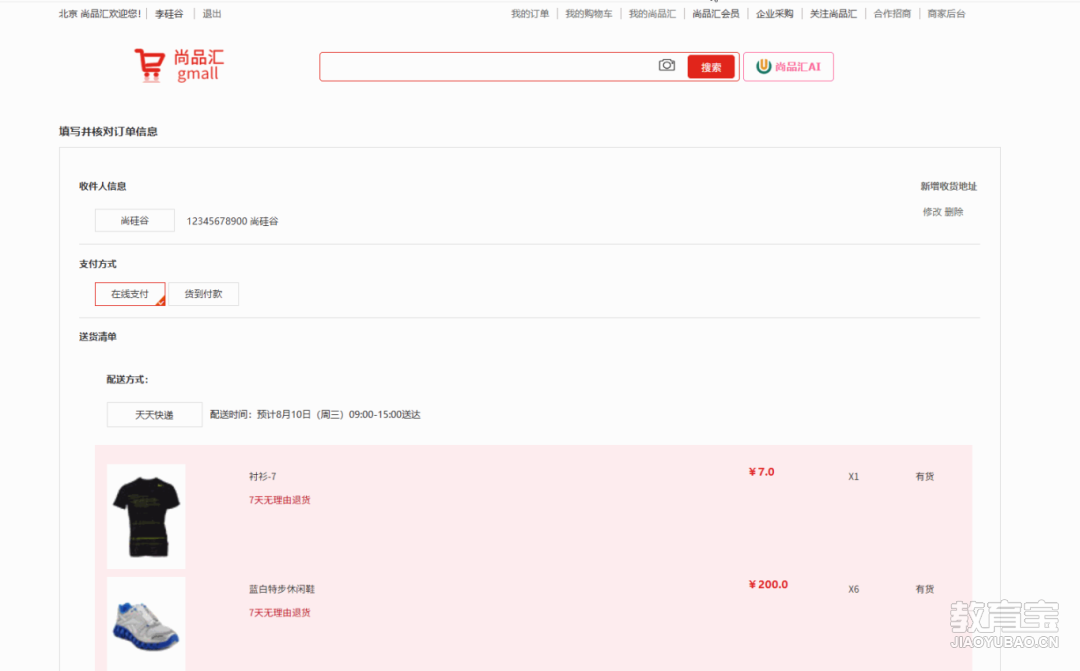Click 删除 to remove the address

[954, 212]
